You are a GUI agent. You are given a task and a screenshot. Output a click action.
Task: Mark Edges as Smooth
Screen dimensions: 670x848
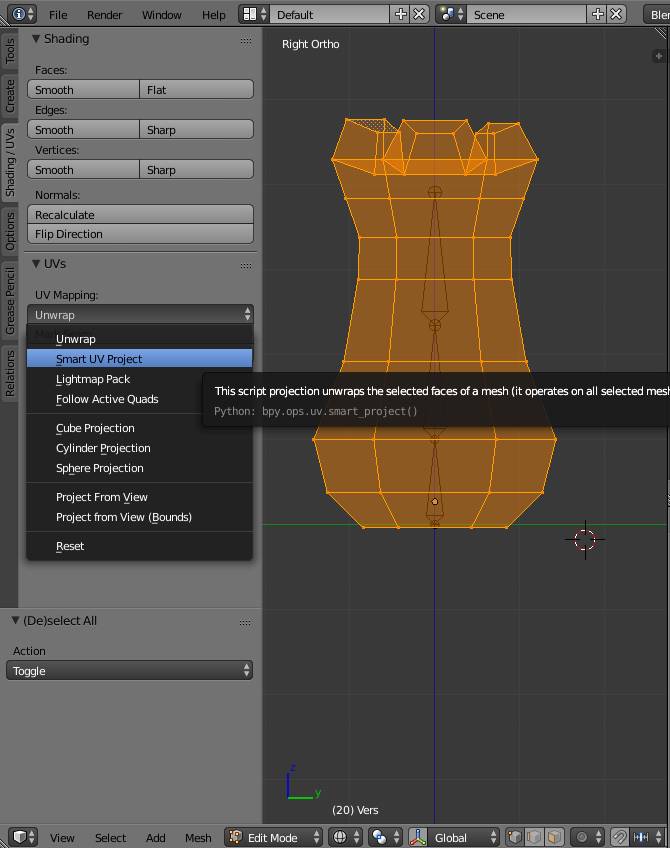click(x=83, y=130)
